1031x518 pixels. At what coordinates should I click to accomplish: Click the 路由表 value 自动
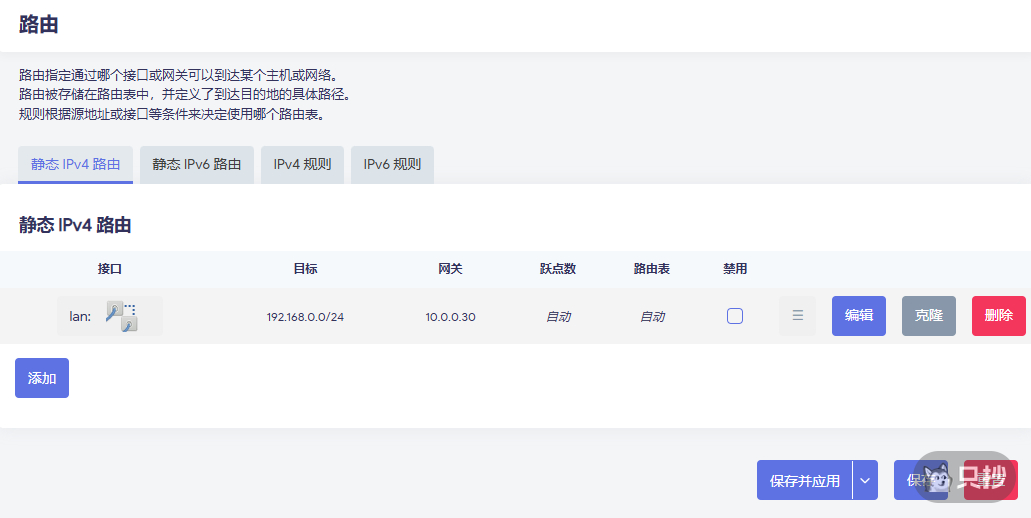click(652, 317)
